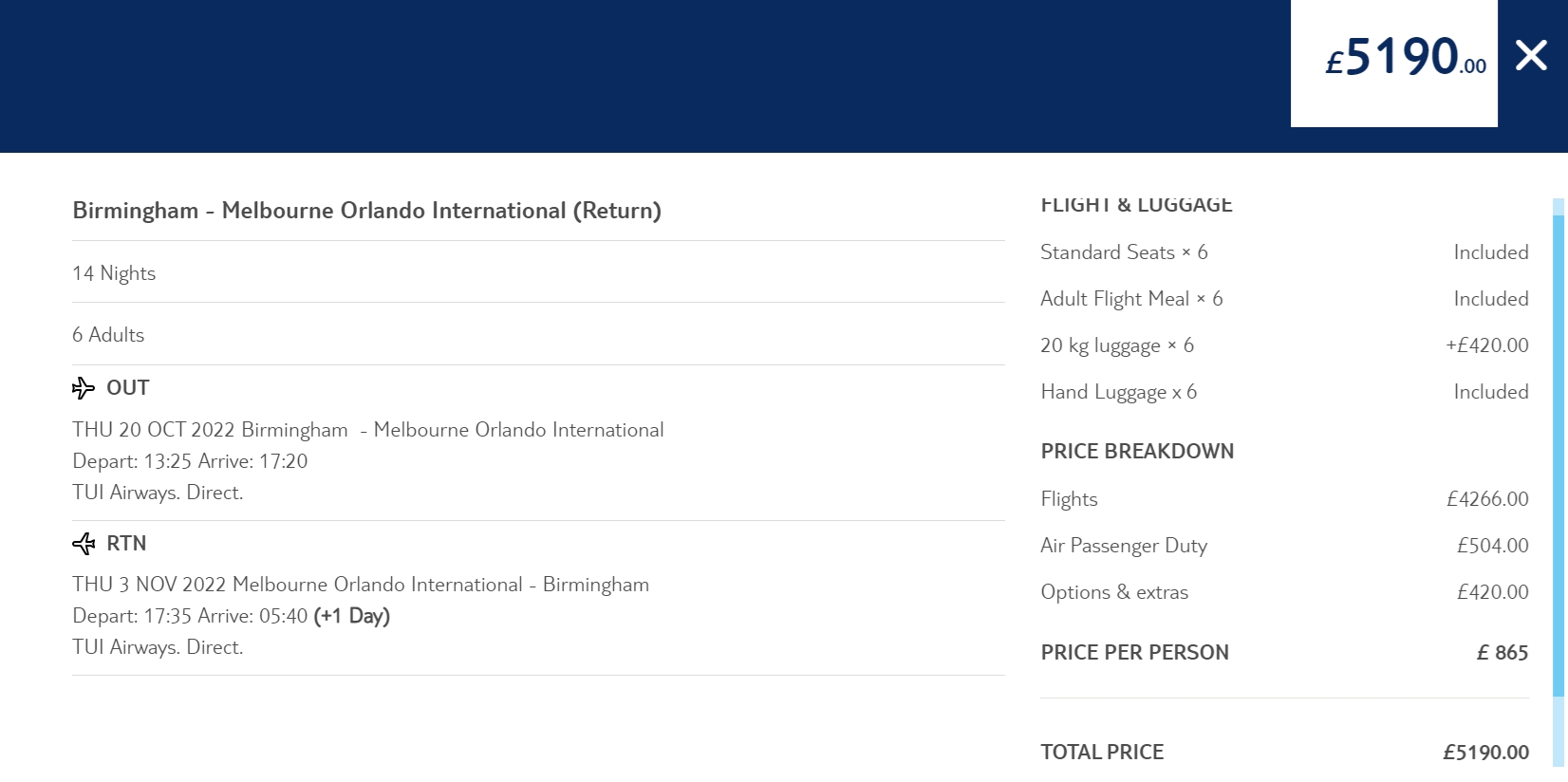
Task: Click the Standard Seats × 6 line
Action: coord(1124,252)
